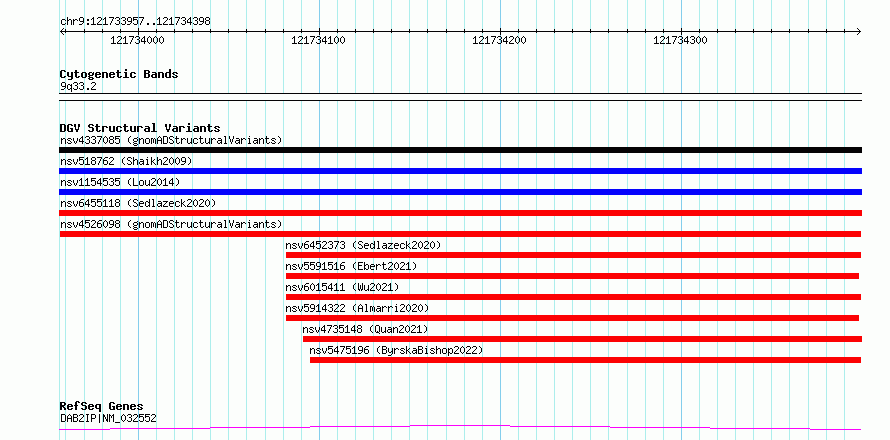This screenshot has height=440, width=890.
Task: Open variant nsv5591516 (Ebert2021) label
Action: [x=351, y=266]
